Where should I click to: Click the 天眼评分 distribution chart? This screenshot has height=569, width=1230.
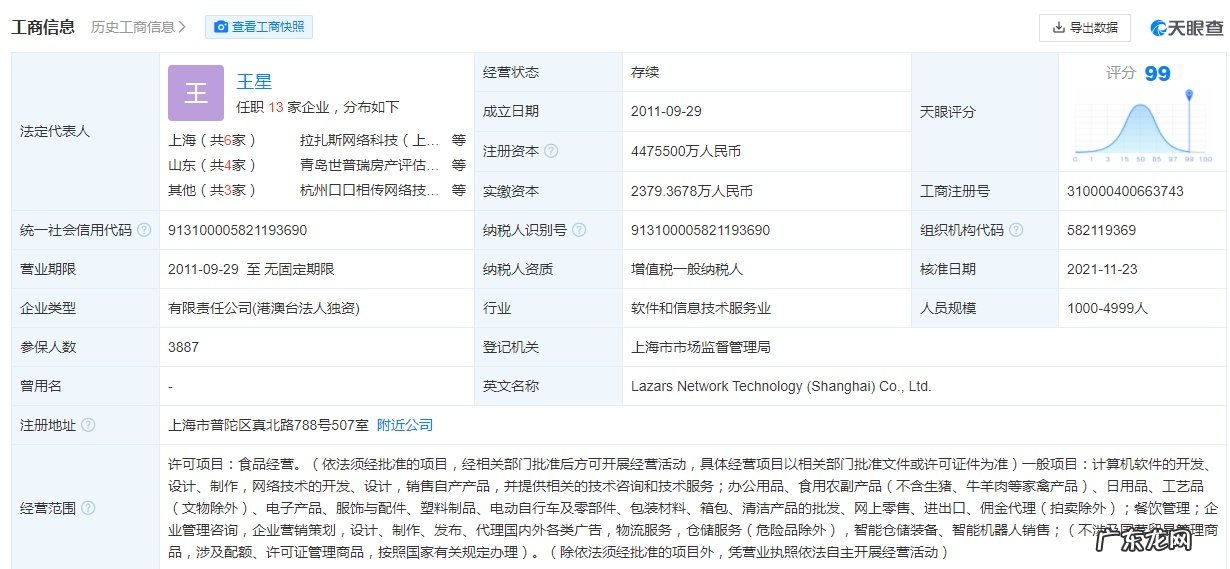click(1143, 128)
